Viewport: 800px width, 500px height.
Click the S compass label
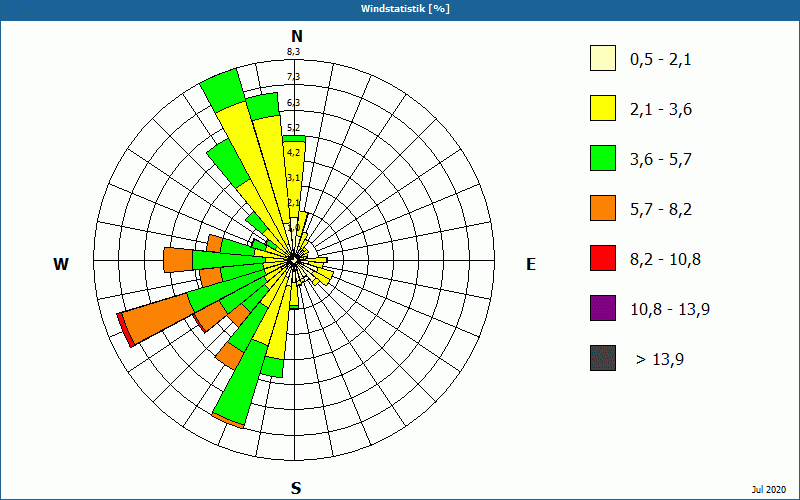click(x=296, y=488)
